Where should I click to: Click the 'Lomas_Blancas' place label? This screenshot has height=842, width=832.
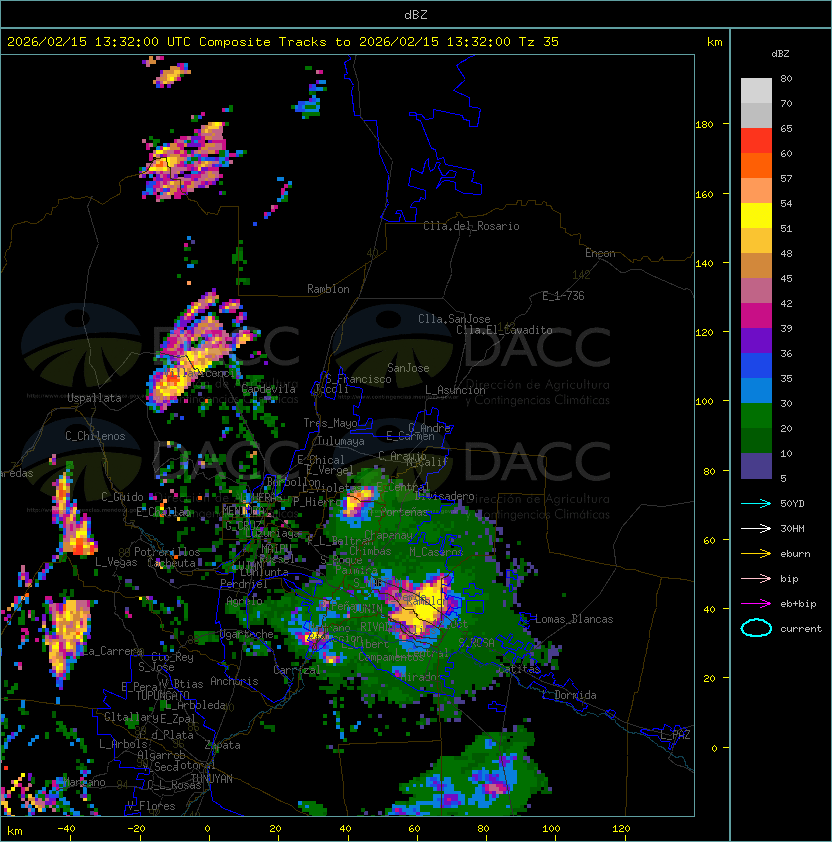click(574, 619)
